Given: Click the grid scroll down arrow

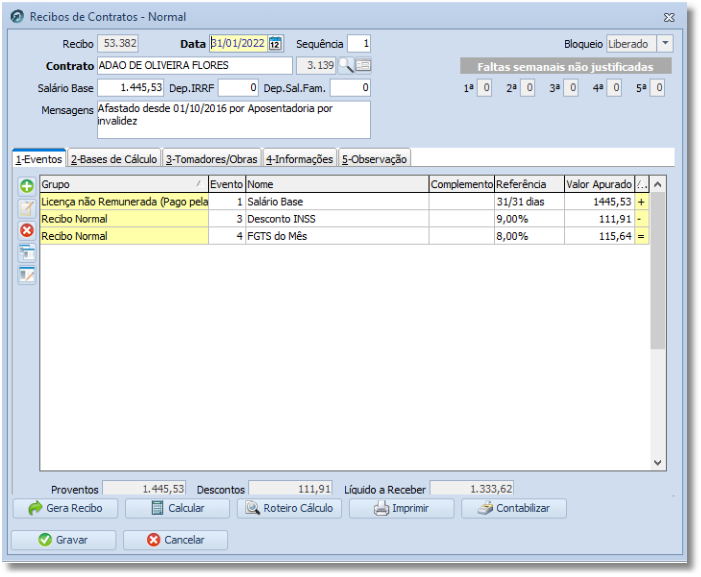Looking at the screenshot, I should click(658, 463).
